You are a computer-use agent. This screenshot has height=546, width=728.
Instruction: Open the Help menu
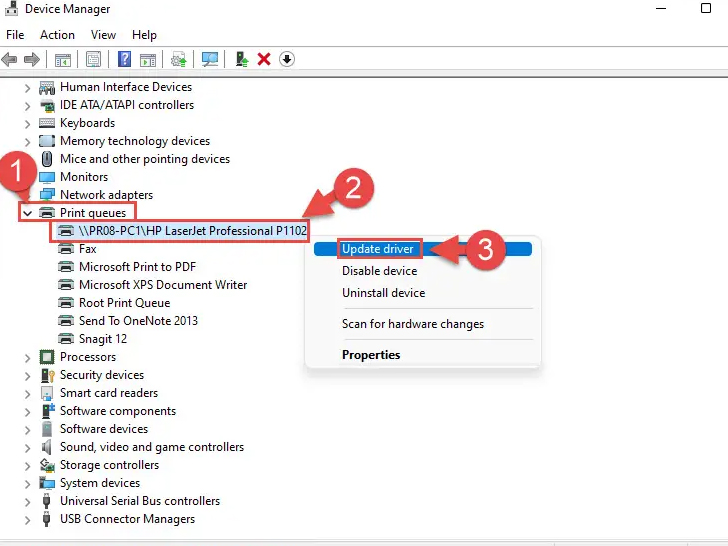144,35
